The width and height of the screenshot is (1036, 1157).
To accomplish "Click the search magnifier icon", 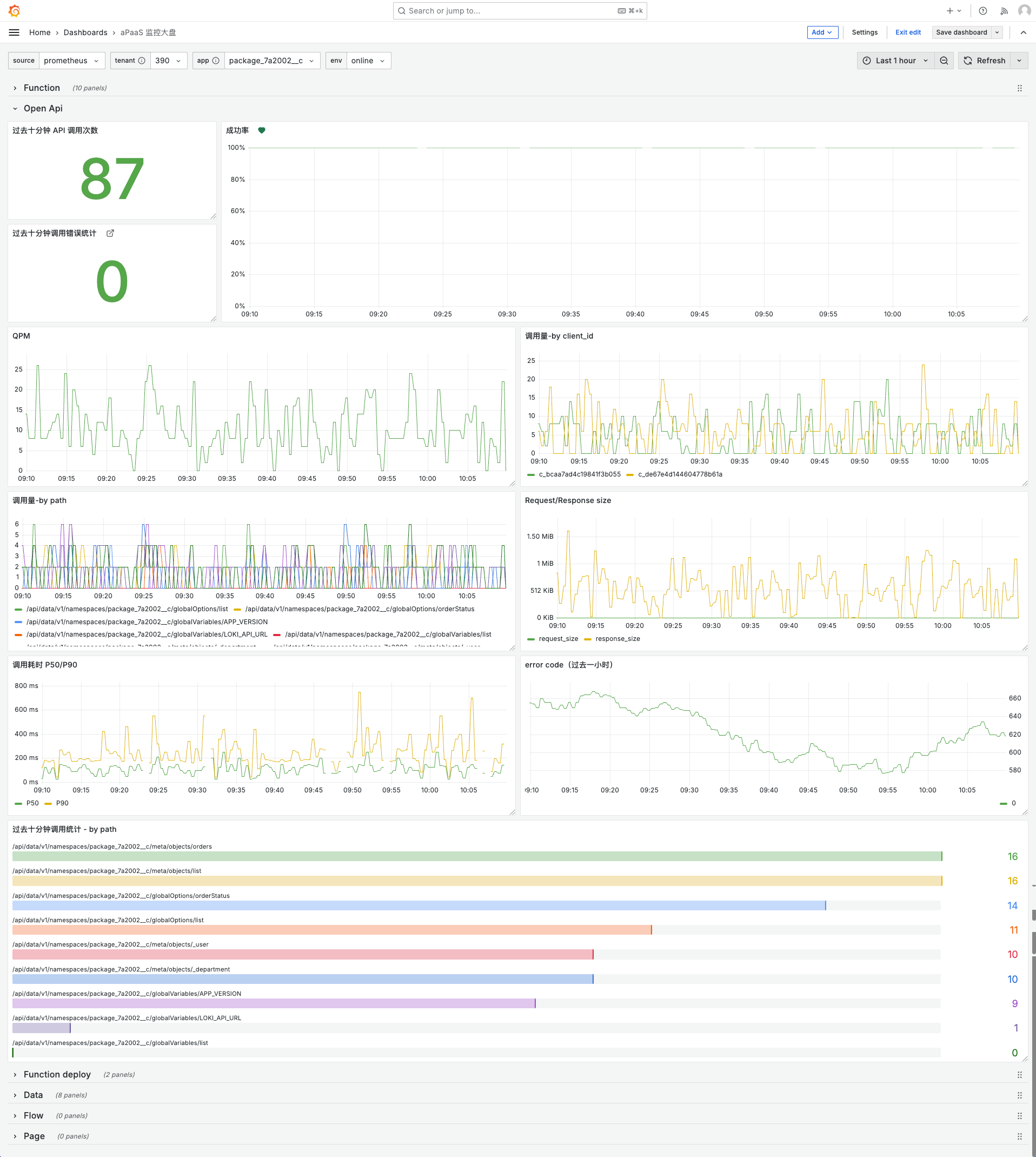I will point(402,11).
